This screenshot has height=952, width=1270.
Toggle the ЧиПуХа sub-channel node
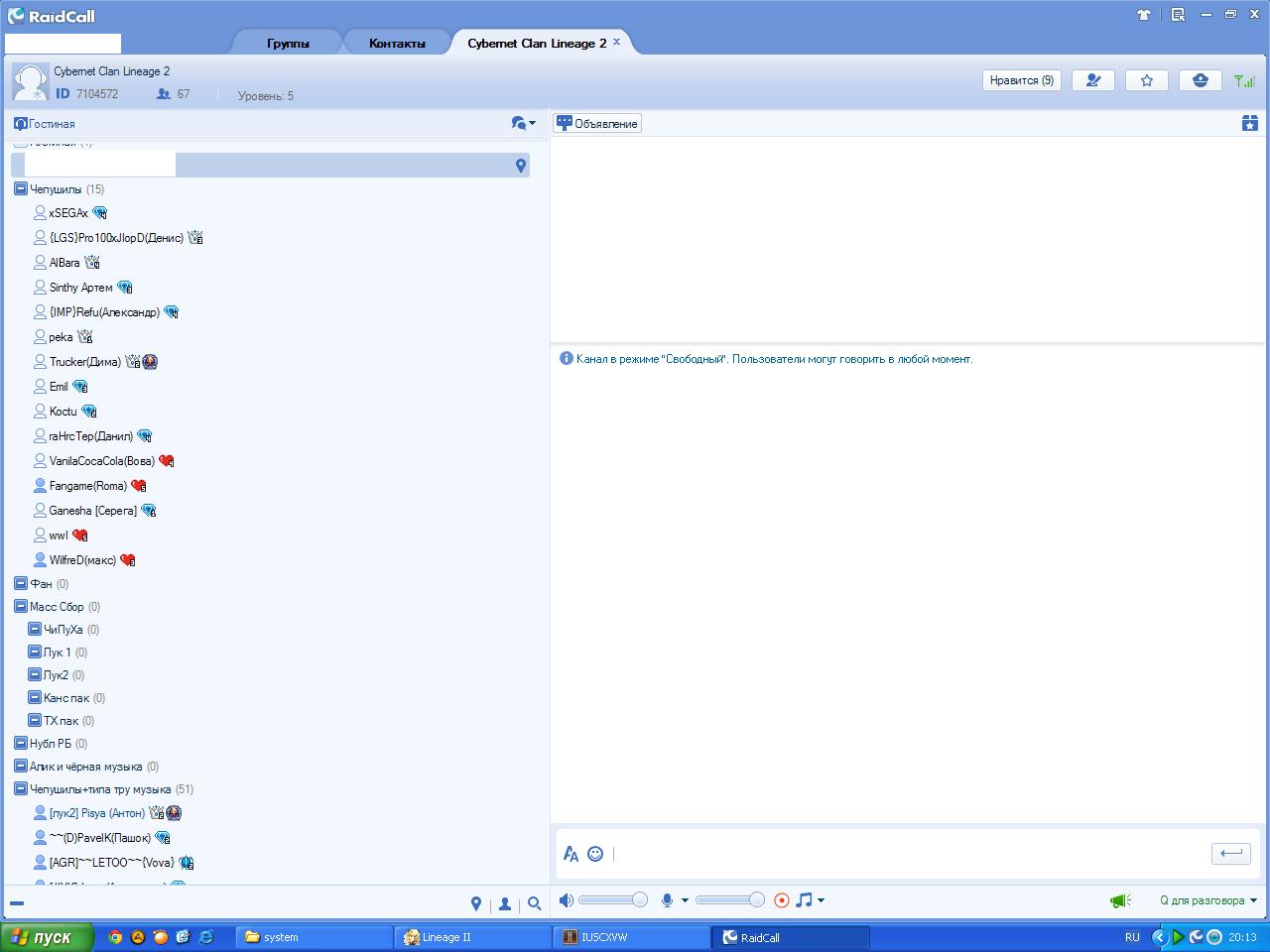[35, 629]
